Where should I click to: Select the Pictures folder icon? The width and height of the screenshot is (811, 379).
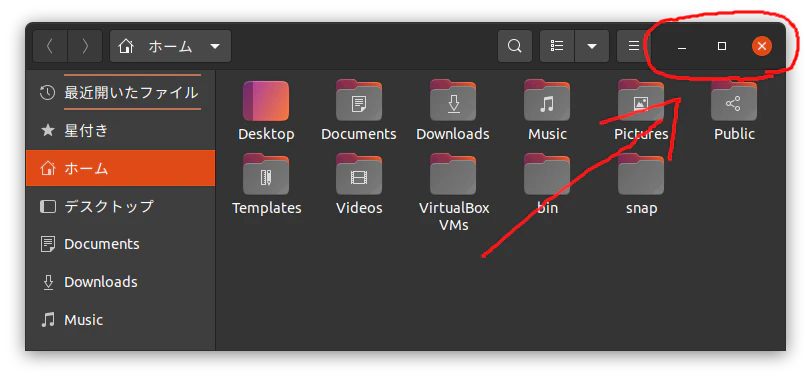point(641,100)
